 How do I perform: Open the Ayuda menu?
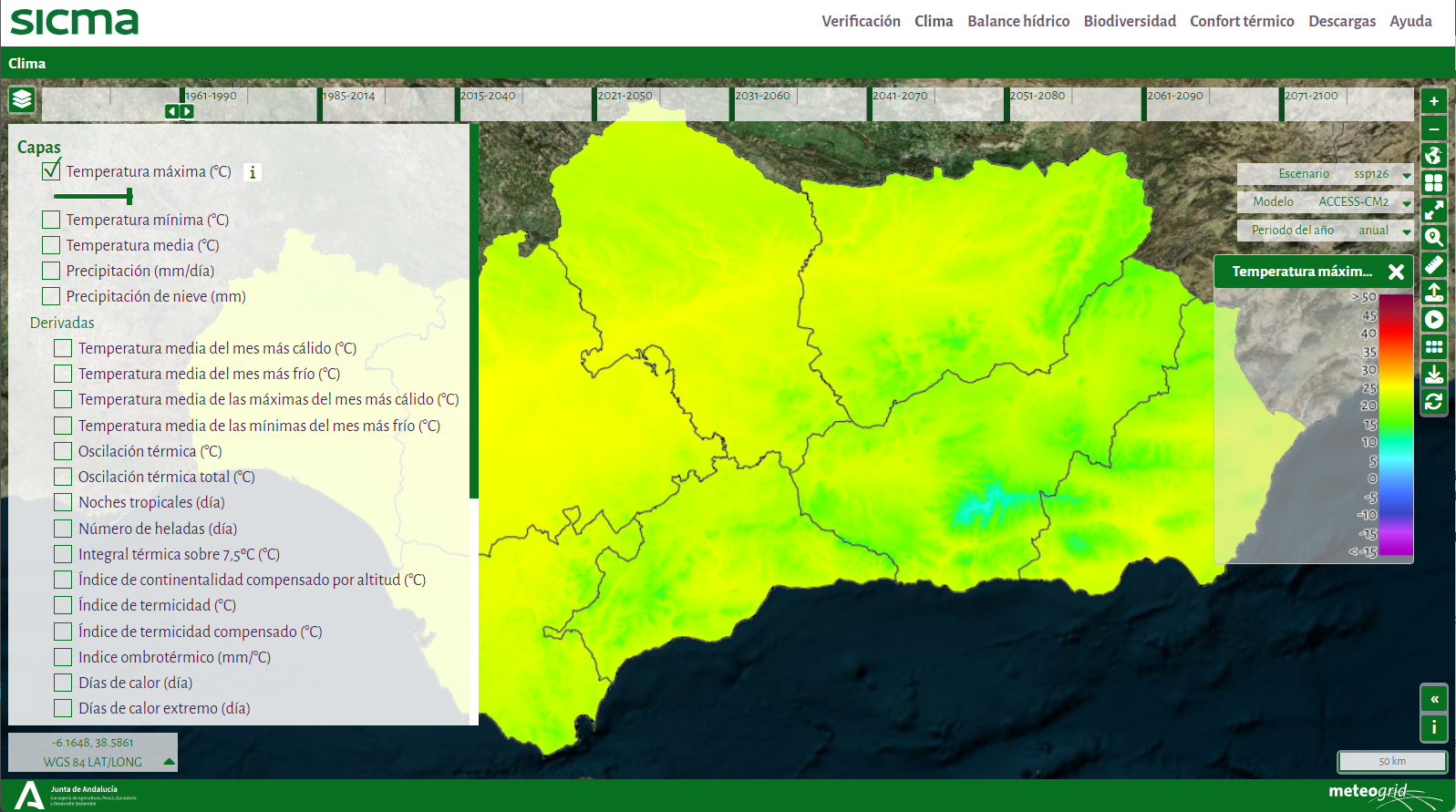pos(1410,21)
